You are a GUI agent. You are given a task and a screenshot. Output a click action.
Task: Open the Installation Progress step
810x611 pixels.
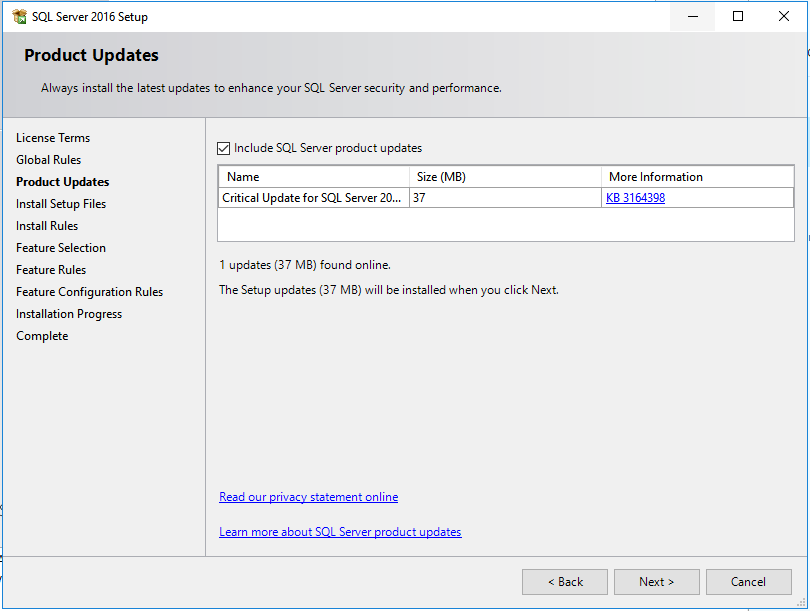tap(68, 313)
